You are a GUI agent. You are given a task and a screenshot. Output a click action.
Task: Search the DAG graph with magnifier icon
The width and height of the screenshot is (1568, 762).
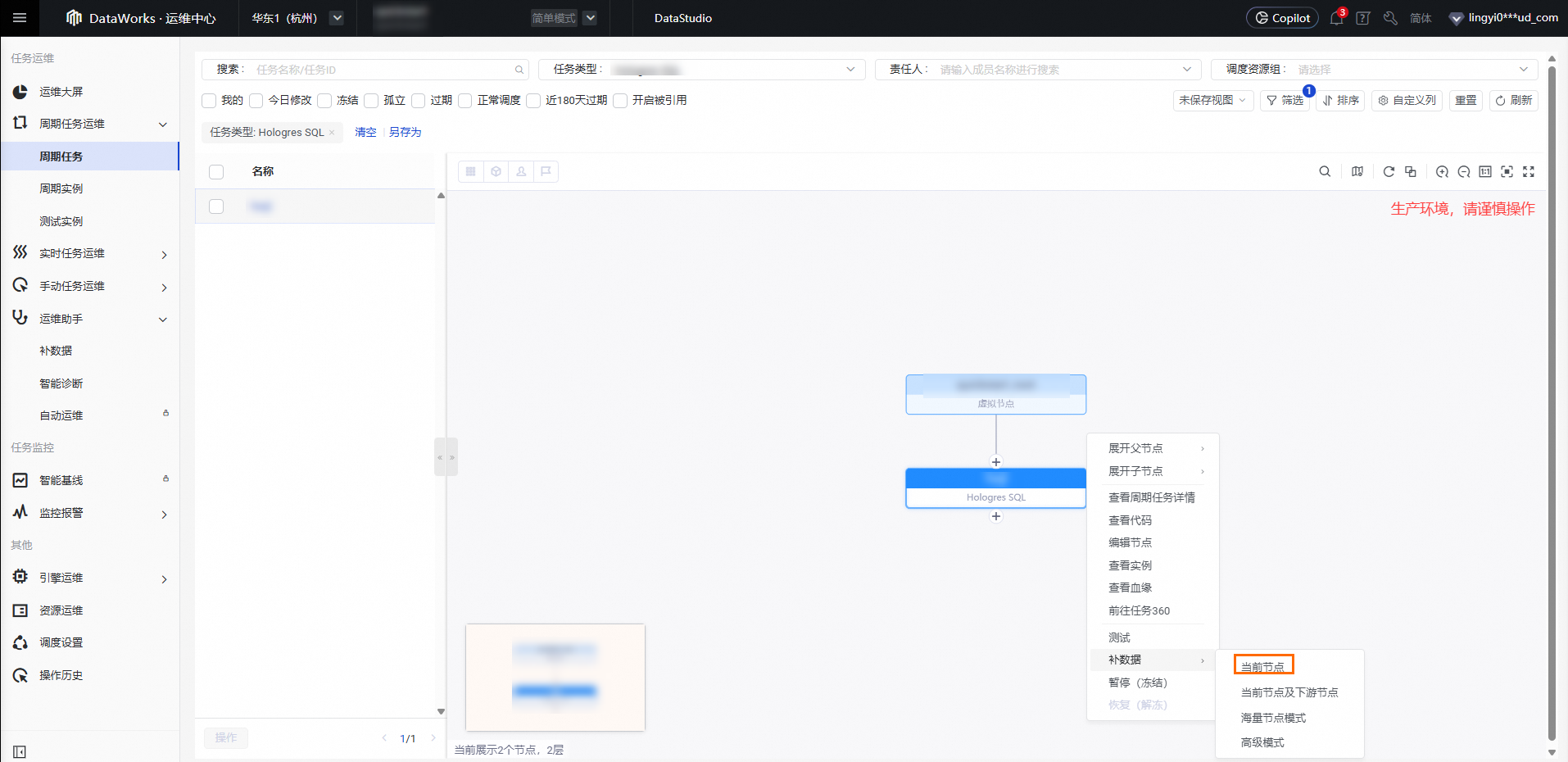pyautogui.click(x=1325, y=171)
